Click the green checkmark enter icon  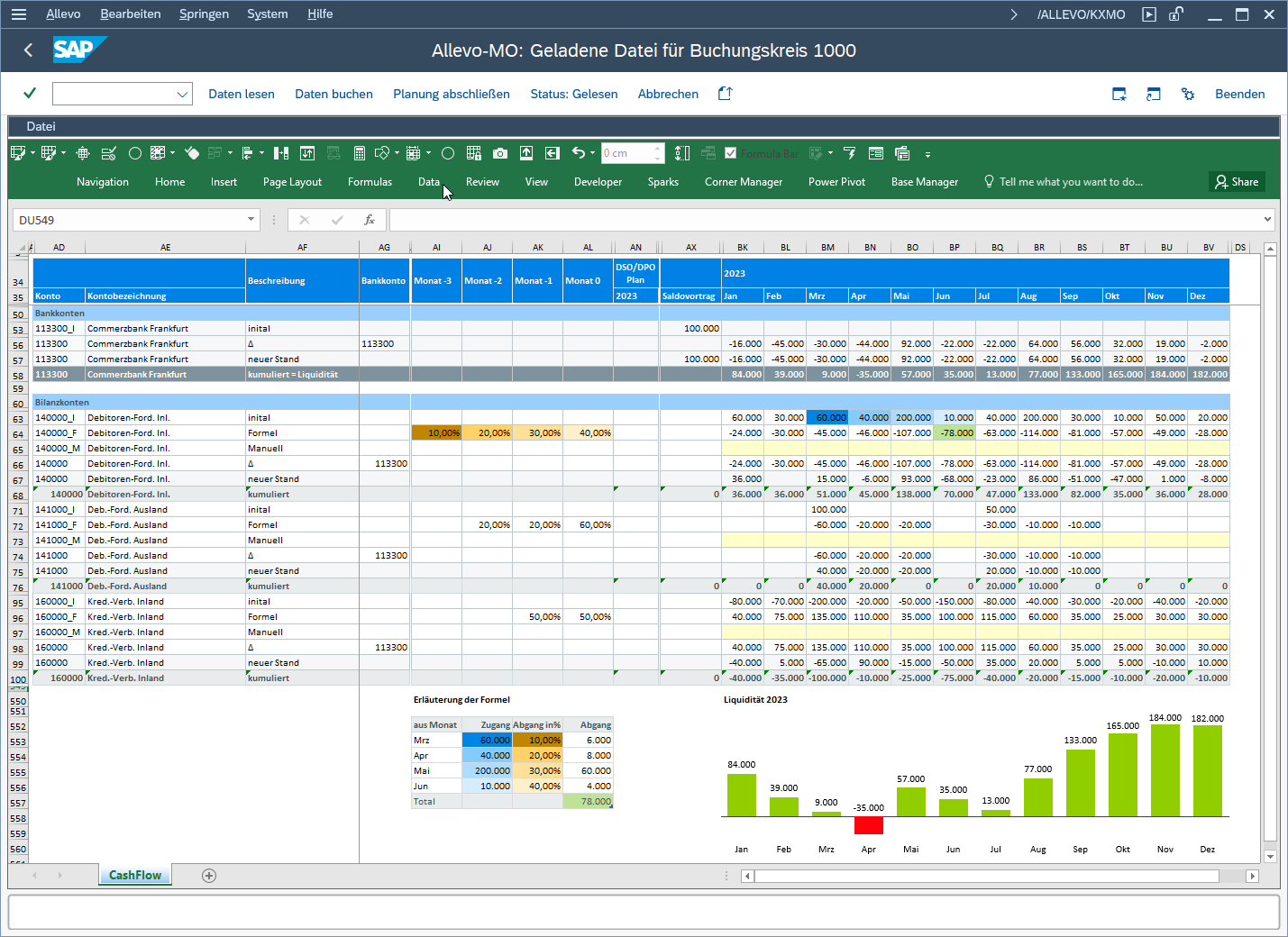point(30,93)
